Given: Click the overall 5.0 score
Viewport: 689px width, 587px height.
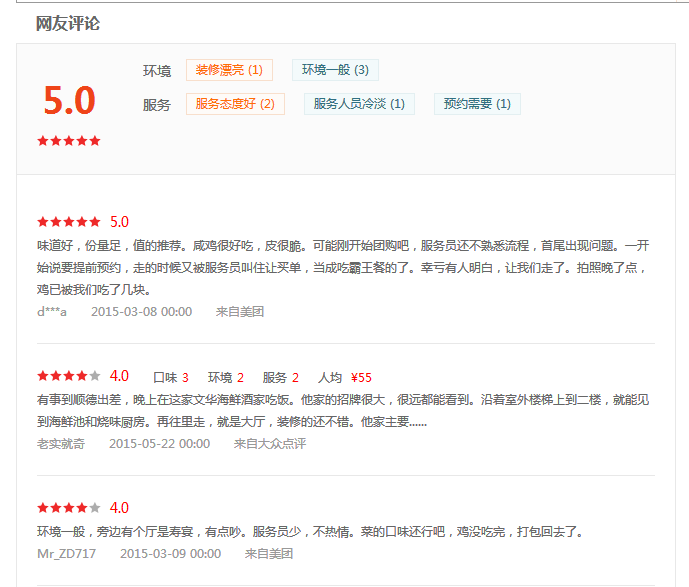Looking at the screenshot, I should (69, 100).
